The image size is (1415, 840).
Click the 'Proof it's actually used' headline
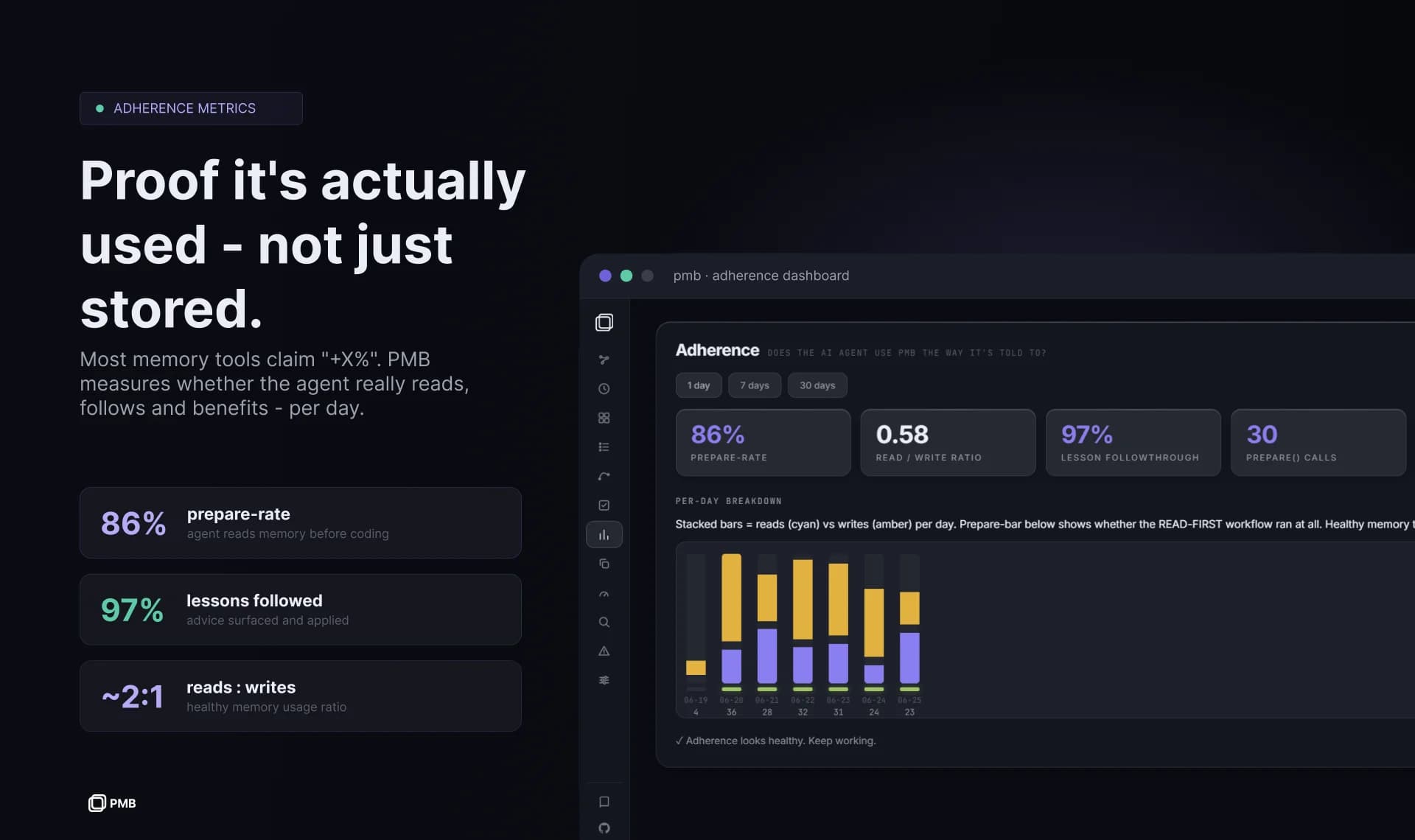(x=303, y=244)
